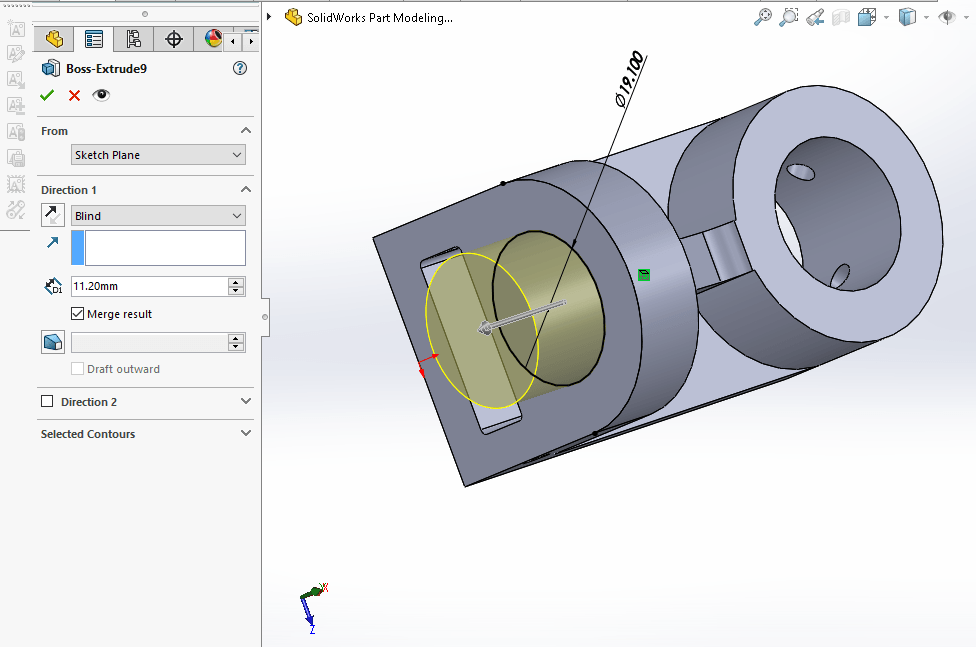Click Reverse Direction button
The height and width of the screenshot is (647, 976).
pos(52,215)
